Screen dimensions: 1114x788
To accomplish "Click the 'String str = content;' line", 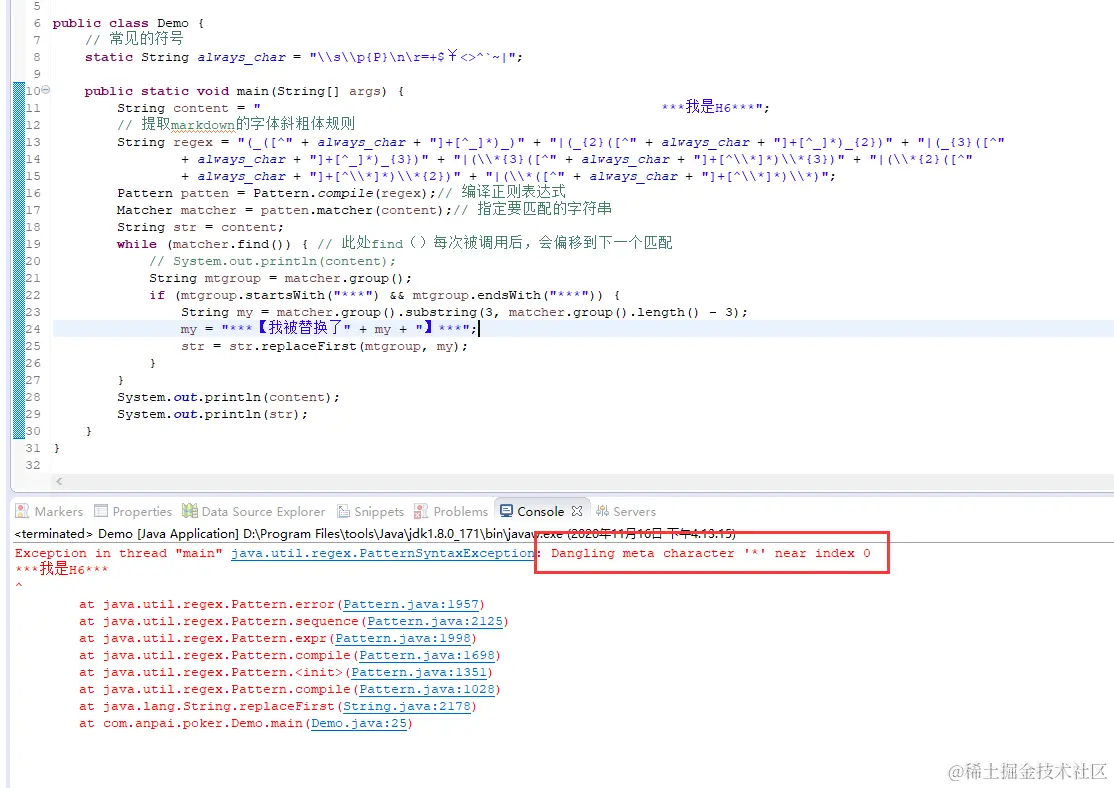I will (200, 227).
